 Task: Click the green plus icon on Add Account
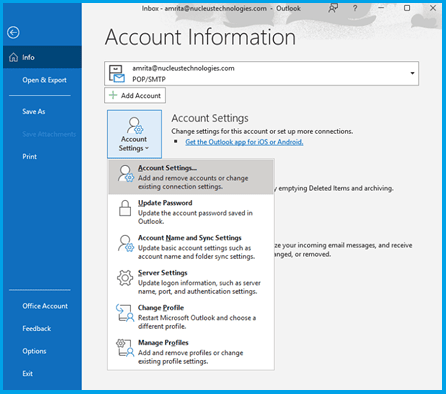pos(113,95)
